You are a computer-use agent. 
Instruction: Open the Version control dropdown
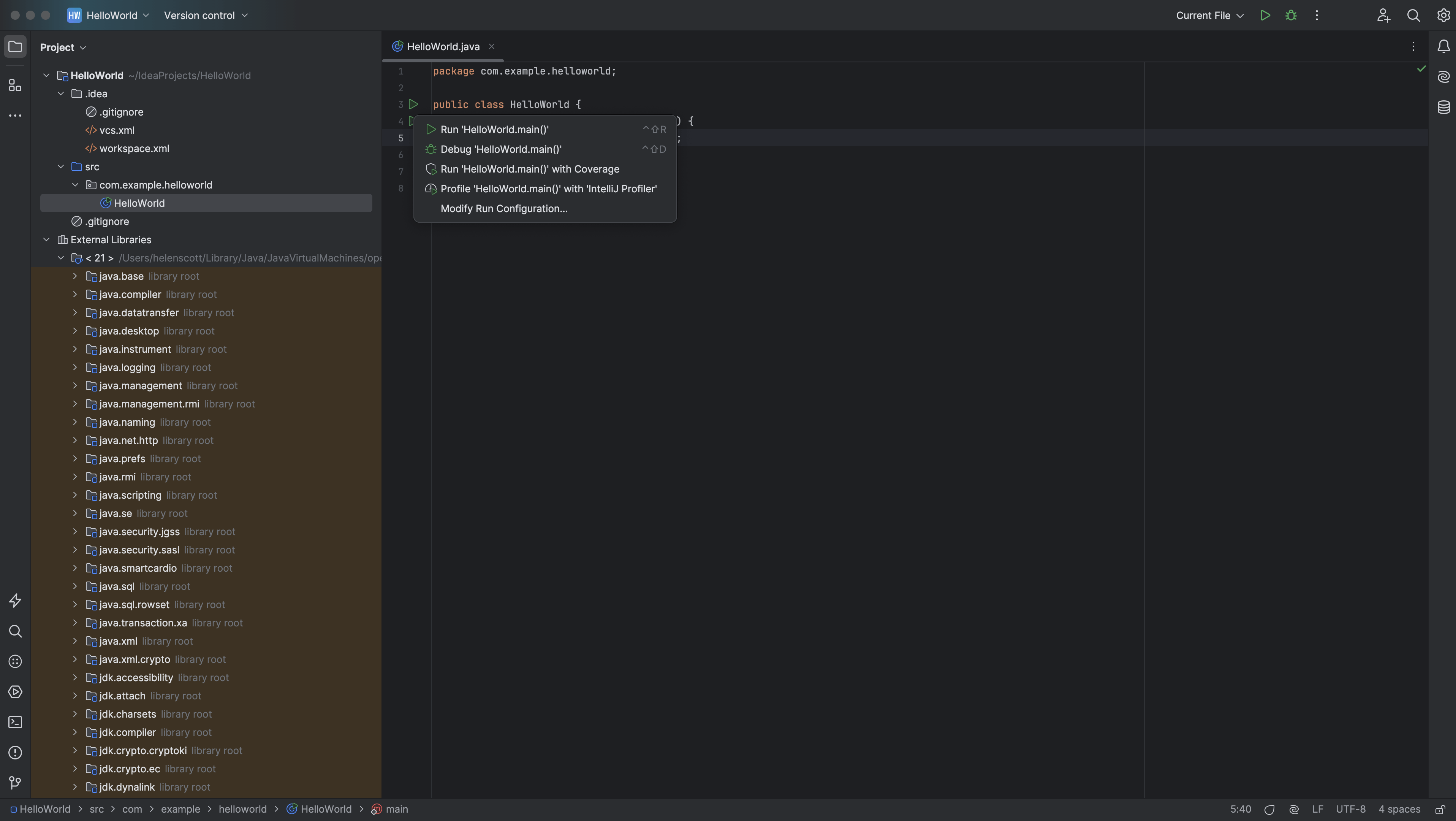coord(206,15)
